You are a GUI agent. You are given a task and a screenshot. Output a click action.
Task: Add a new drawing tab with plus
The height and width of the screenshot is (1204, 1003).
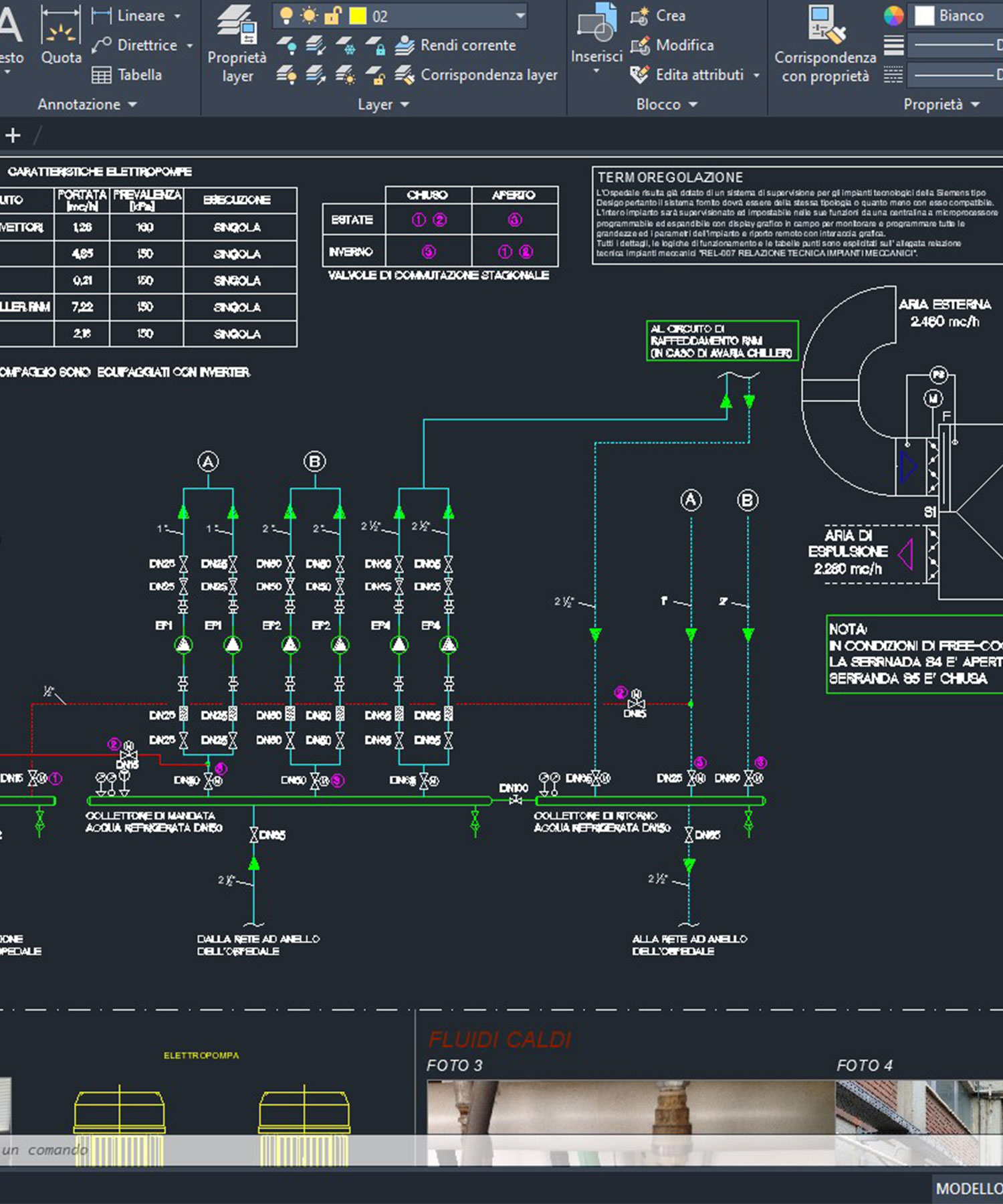(x=13, y=136)
